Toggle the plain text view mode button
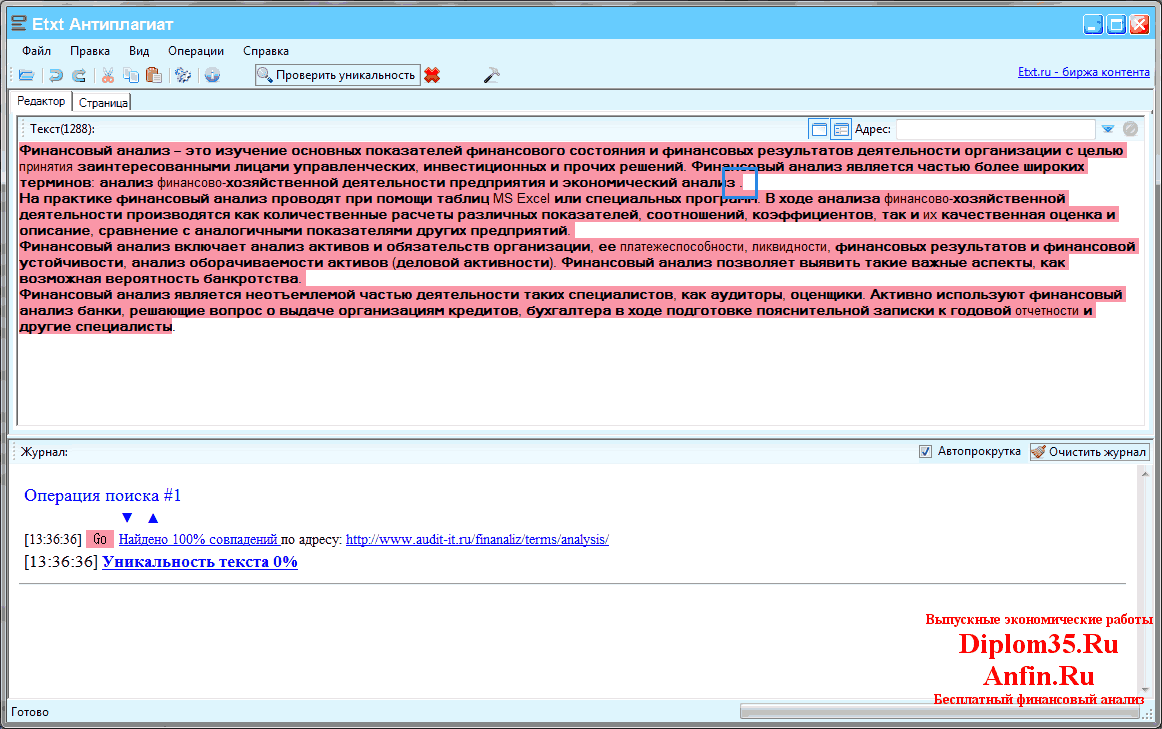 pos(819,129)
